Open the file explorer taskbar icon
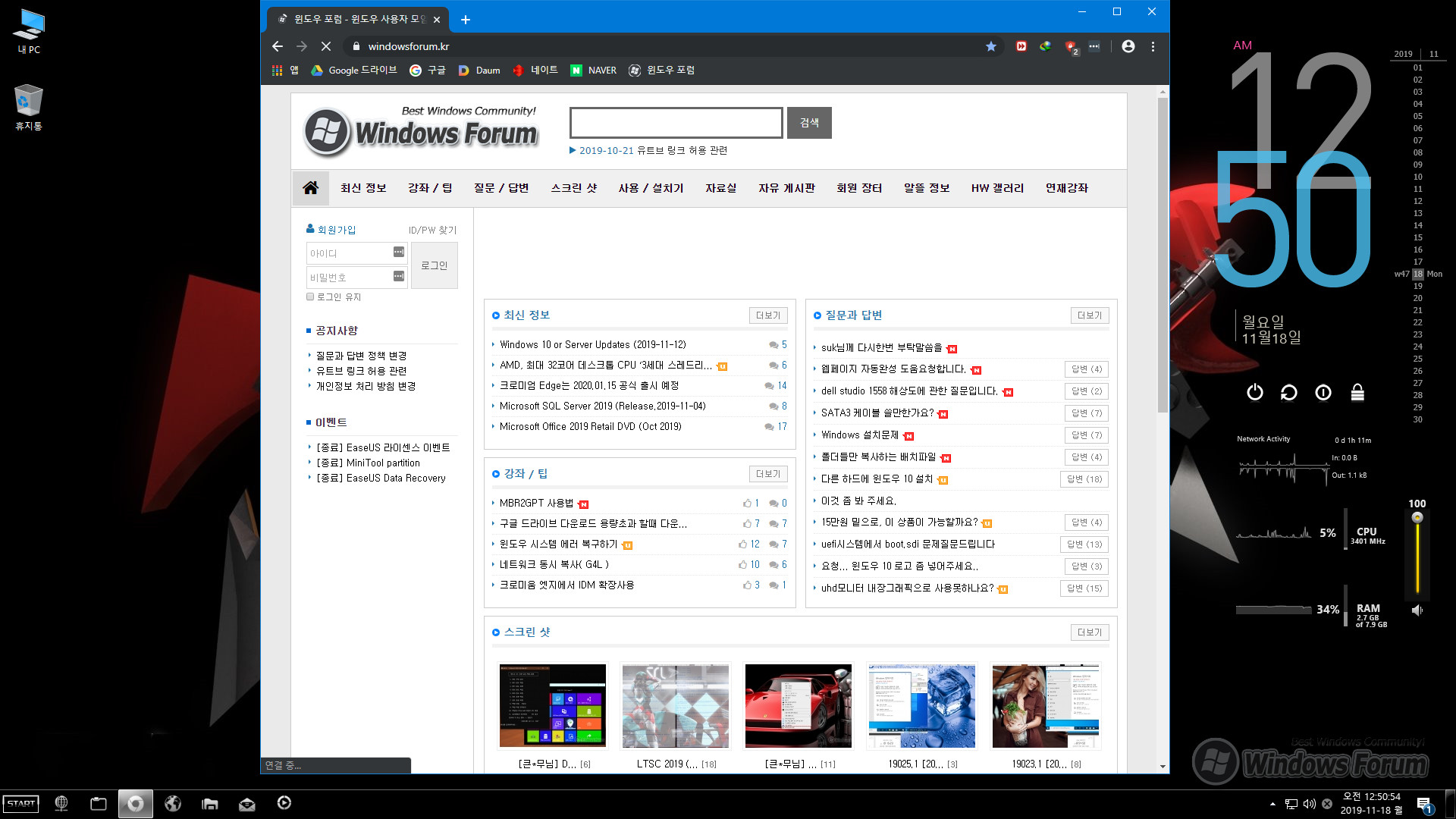Viewport: 1456px width, 819px height. 210,804
